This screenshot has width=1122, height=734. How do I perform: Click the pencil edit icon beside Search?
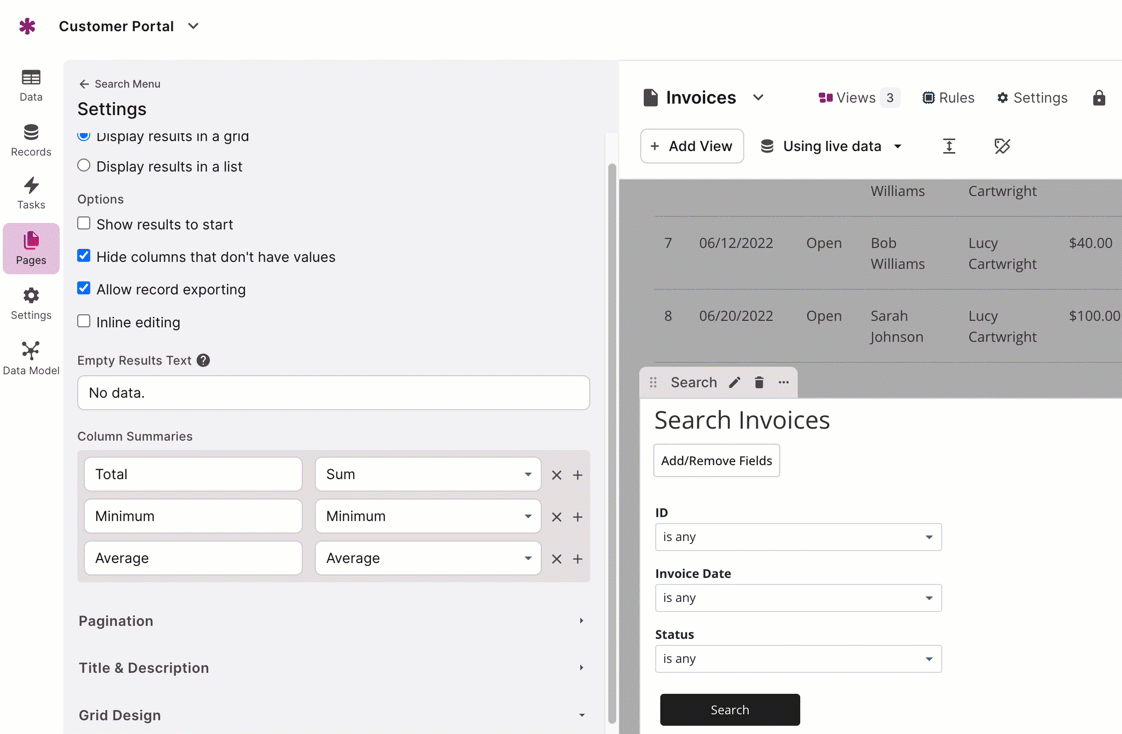tap(735, 383)
